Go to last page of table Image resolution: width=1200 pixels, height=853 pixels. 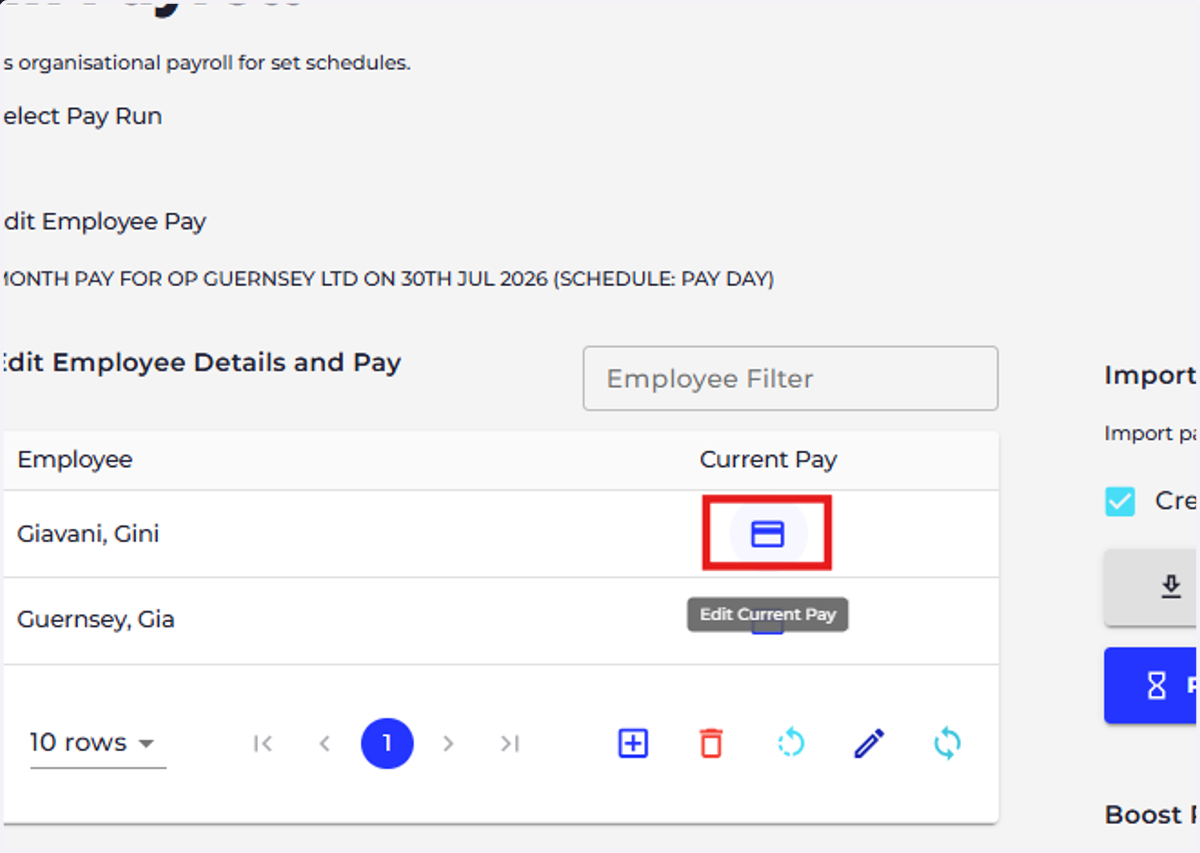tap(510, 743)
